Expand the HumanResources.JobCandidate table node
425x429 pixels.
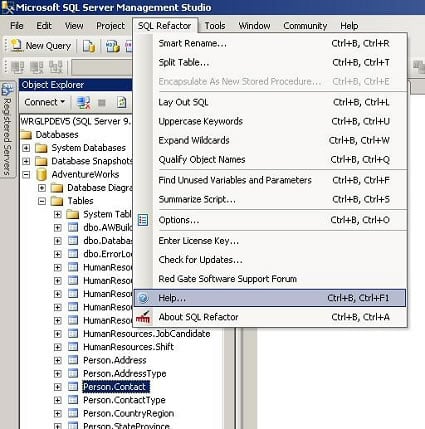click(x=58, y=334)
